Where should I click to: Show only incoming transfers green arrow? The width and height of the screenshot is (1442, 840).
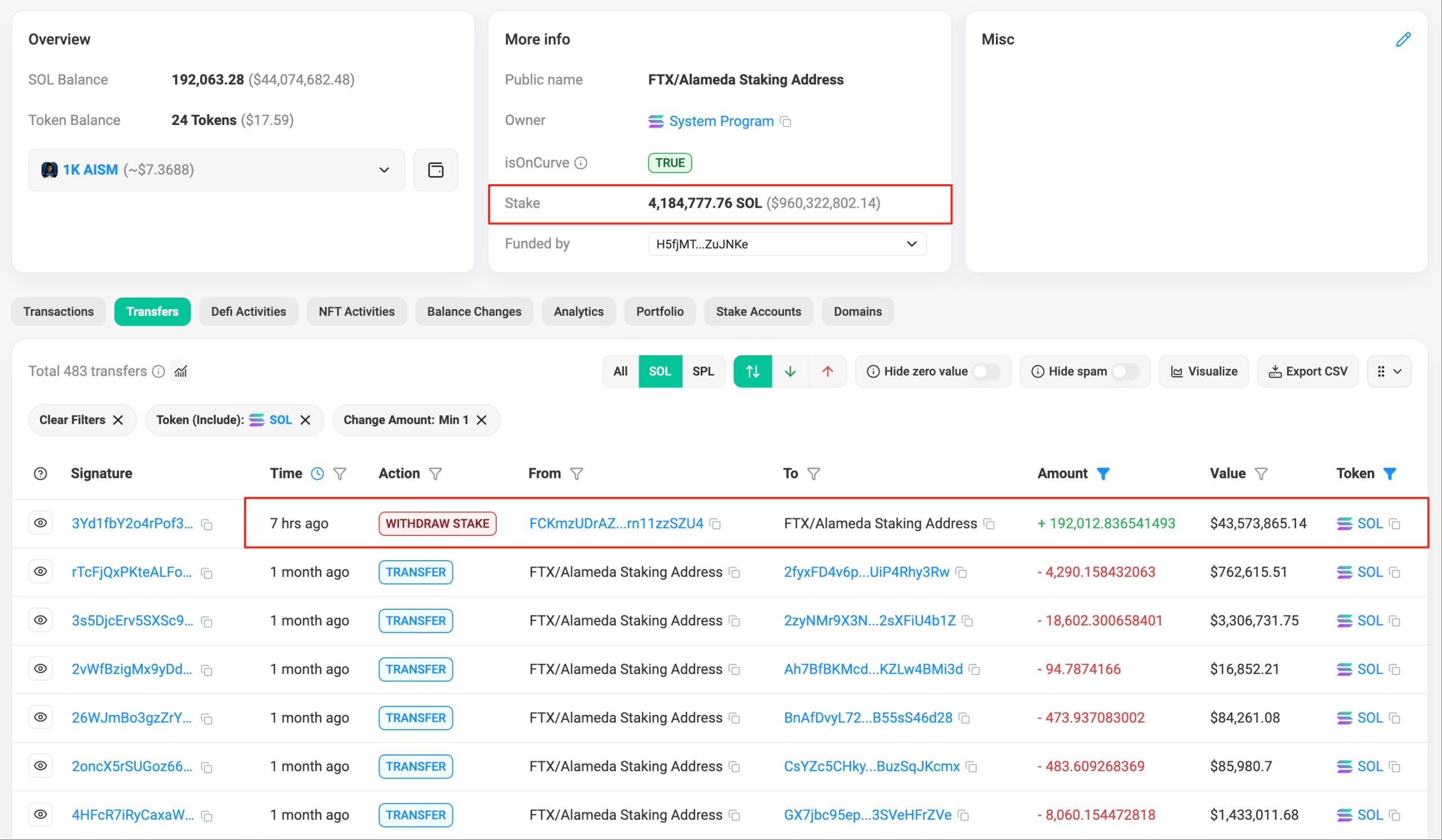click(x=790, y=372)
